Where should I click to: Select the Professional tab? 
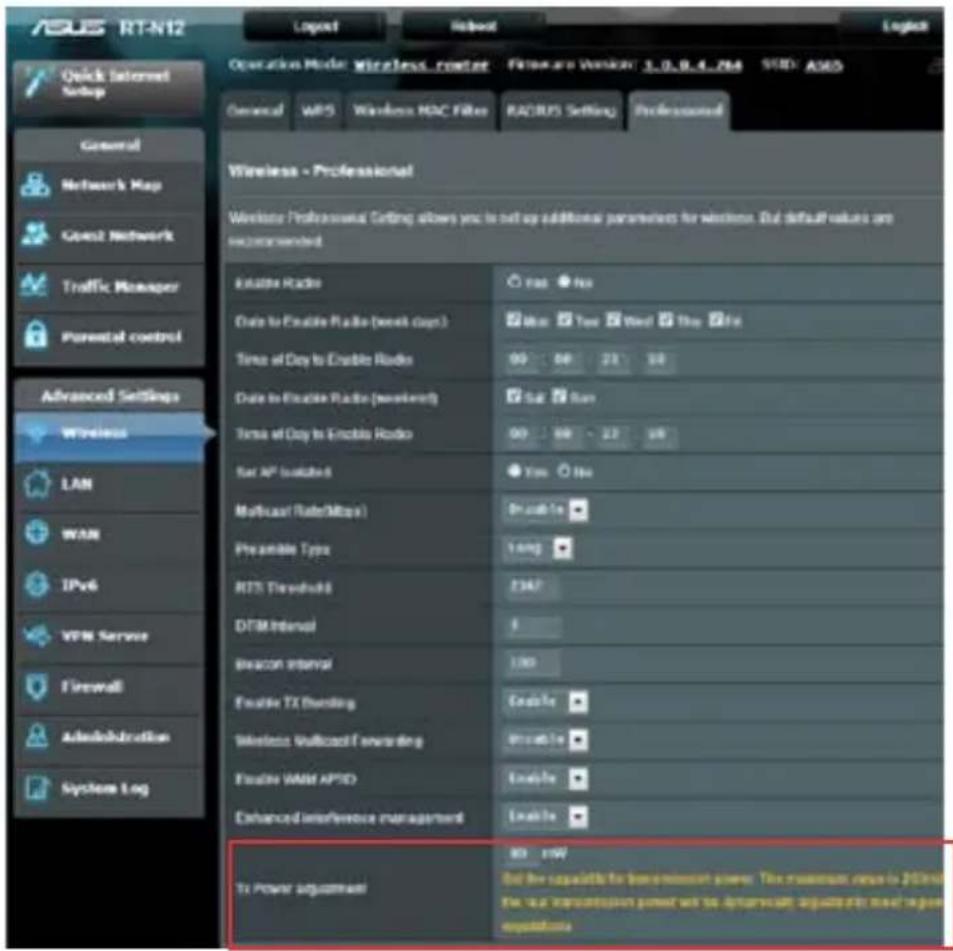pos(678,111)
